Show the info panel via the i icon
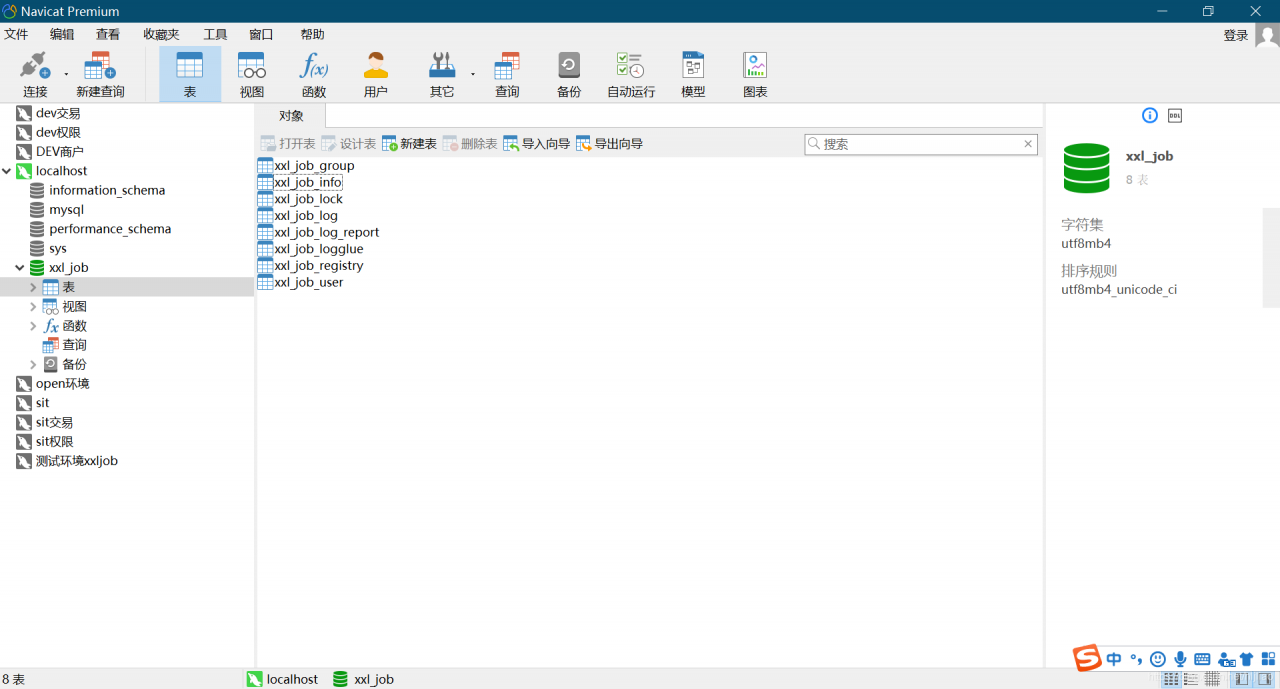This screenshot has width=1280, height=689. [x=1150, y=115]
